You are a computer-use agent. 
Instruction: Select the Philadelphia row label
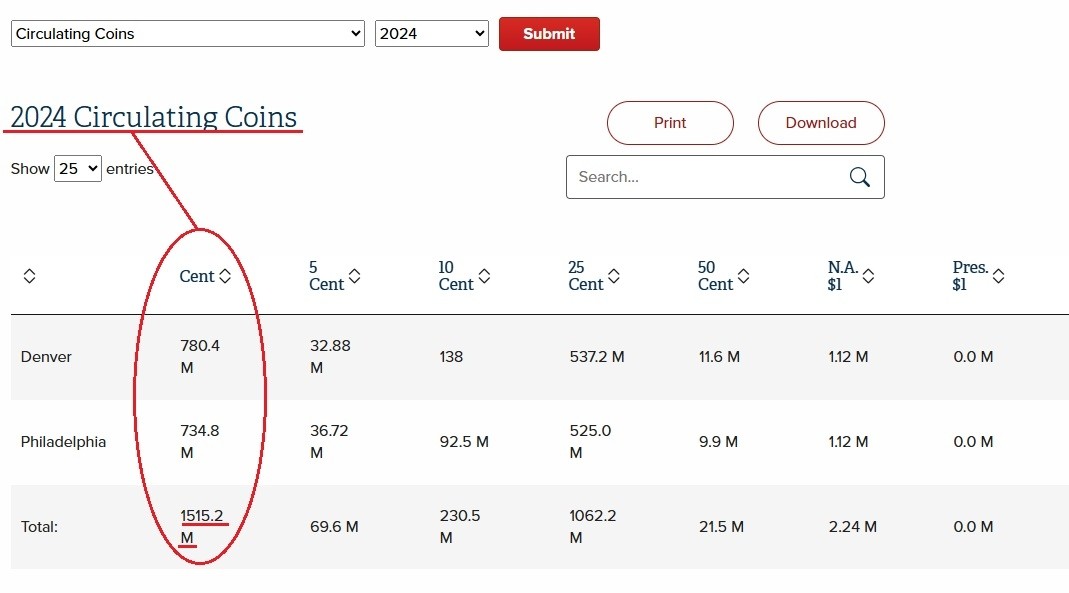coord(63,442)
